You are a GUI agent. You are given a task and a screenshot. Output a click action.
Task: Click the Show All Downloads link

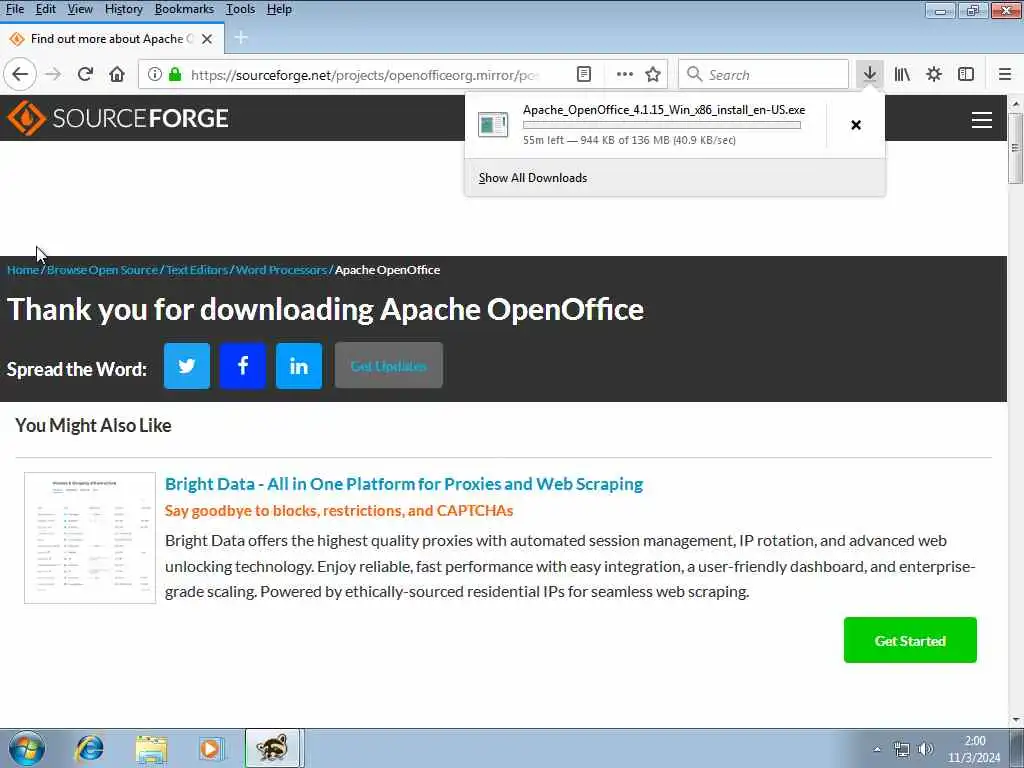[x=532, y=178]
